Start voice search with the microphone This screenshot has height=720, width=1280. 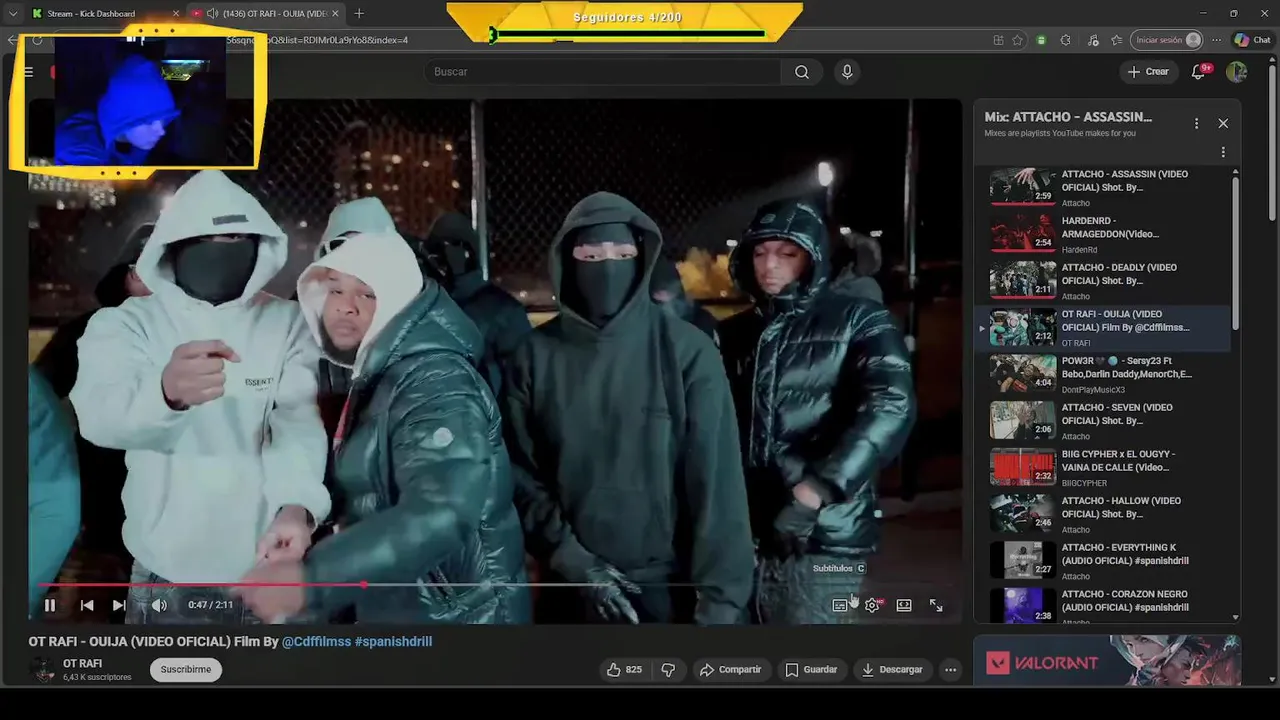tap(847, 72)
